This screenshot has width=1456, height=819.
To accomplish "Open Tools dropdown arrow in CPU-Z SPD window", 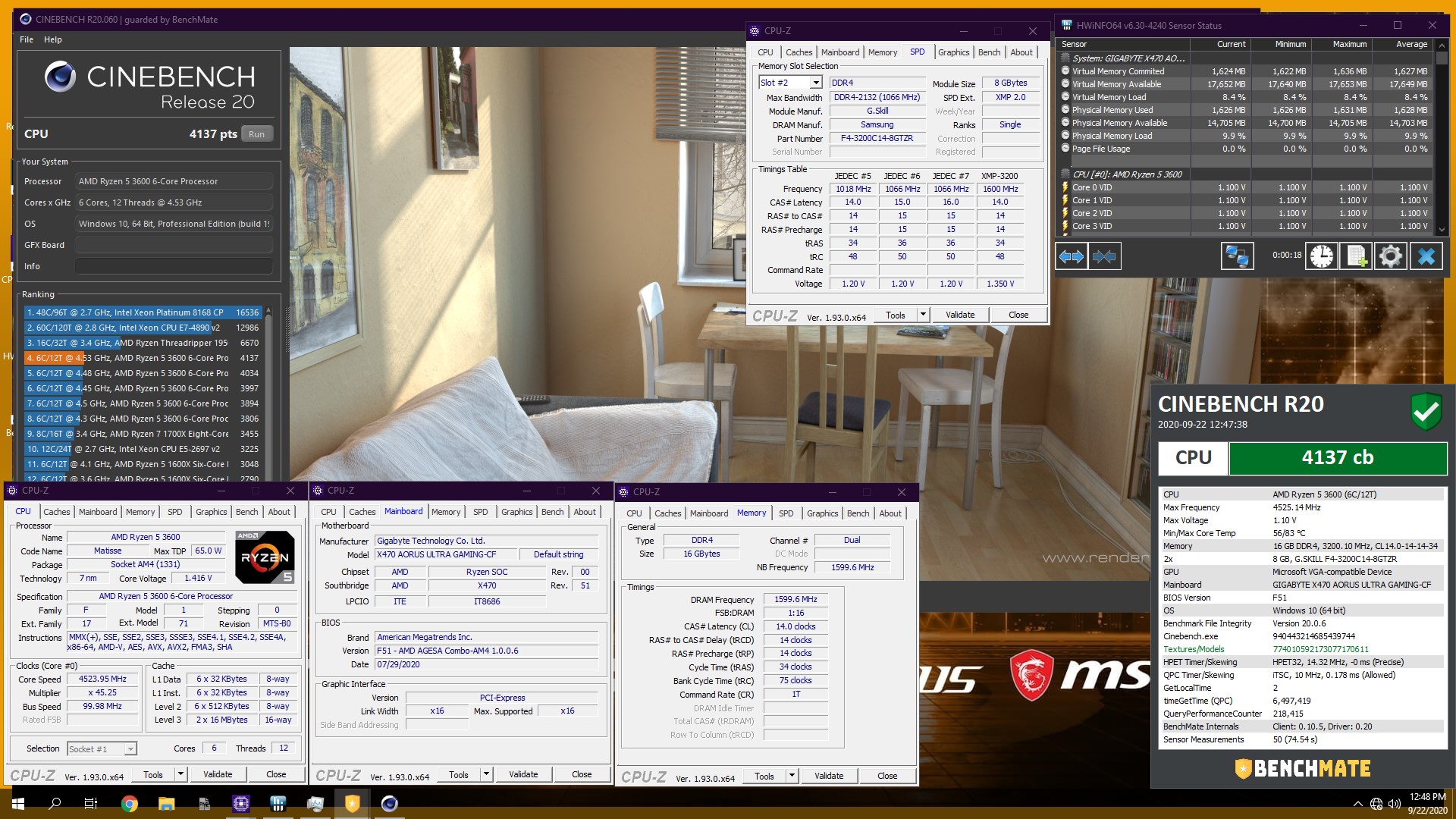I will click(923, 315).
